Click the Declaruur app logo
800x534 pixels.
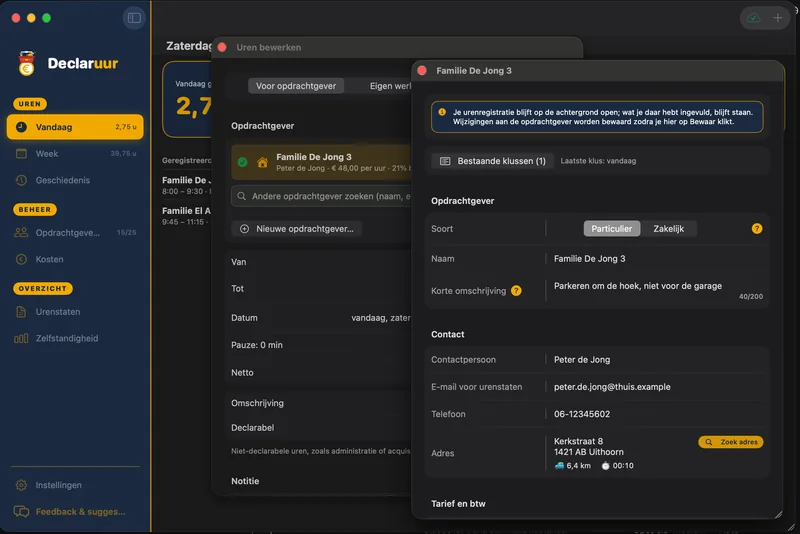27,63
